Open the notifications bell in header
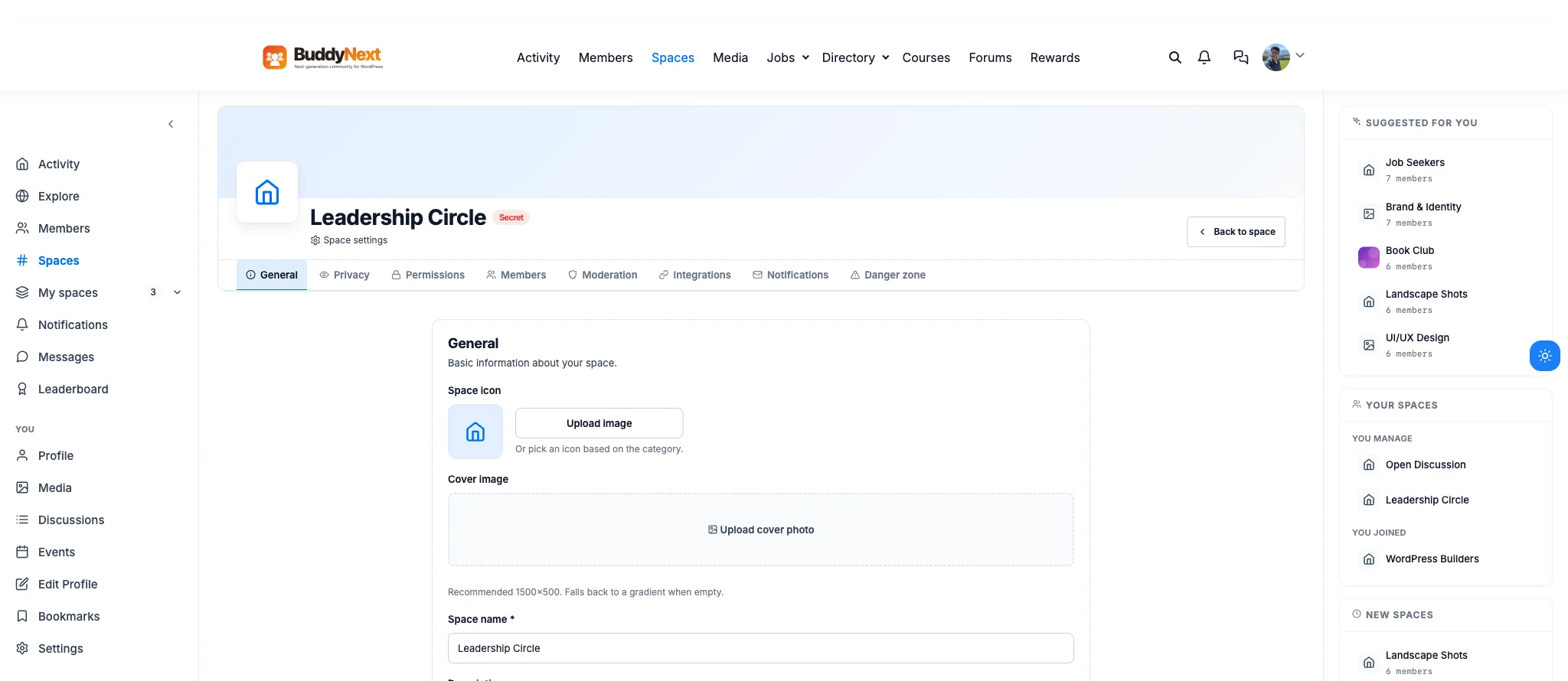Viewport: 1568px width, 681px height. point(1204,57)
